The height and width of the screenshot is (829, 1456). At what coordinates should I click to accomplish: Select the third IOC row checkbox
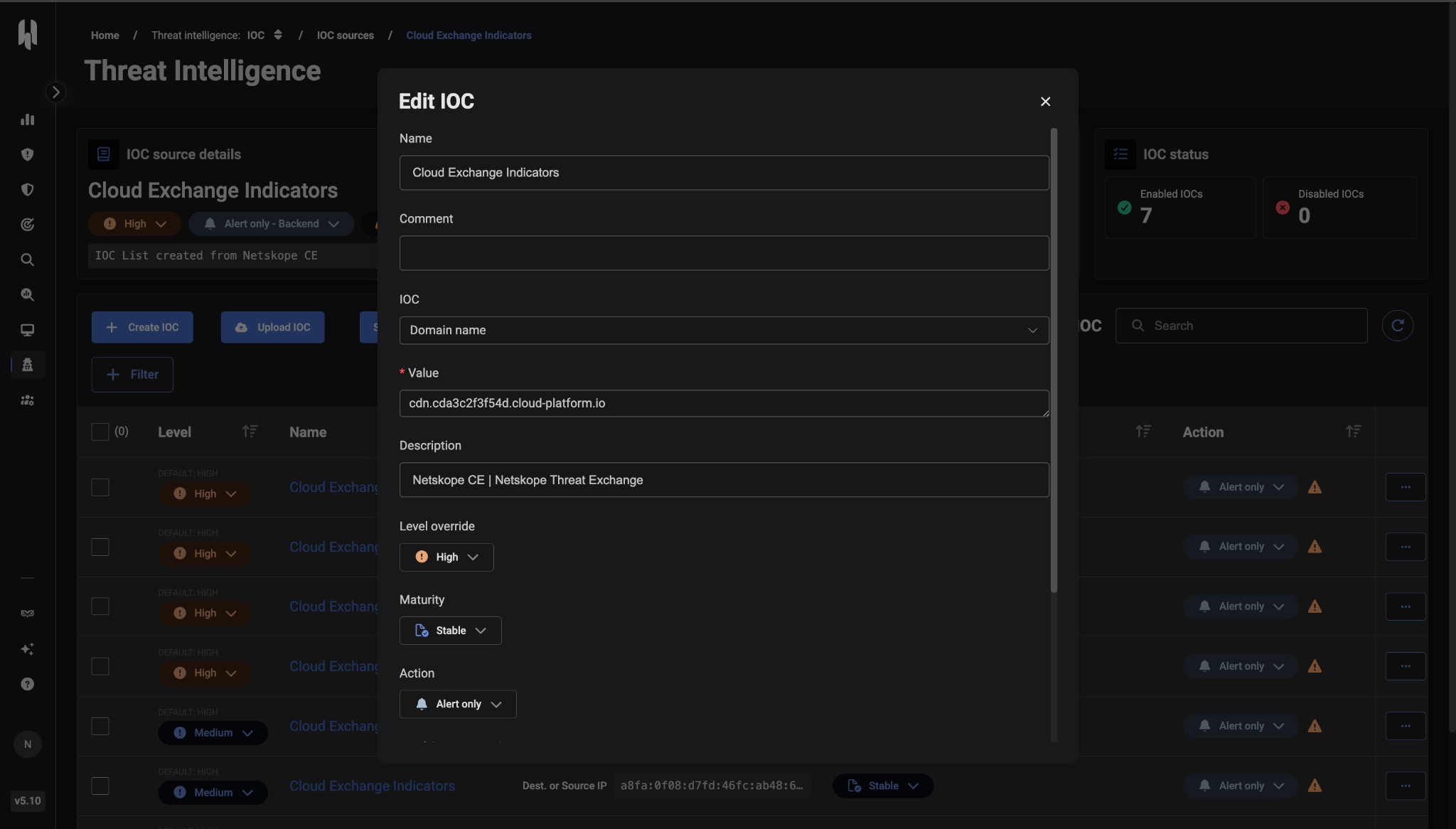pyautogui.click(x=100, y=606)
